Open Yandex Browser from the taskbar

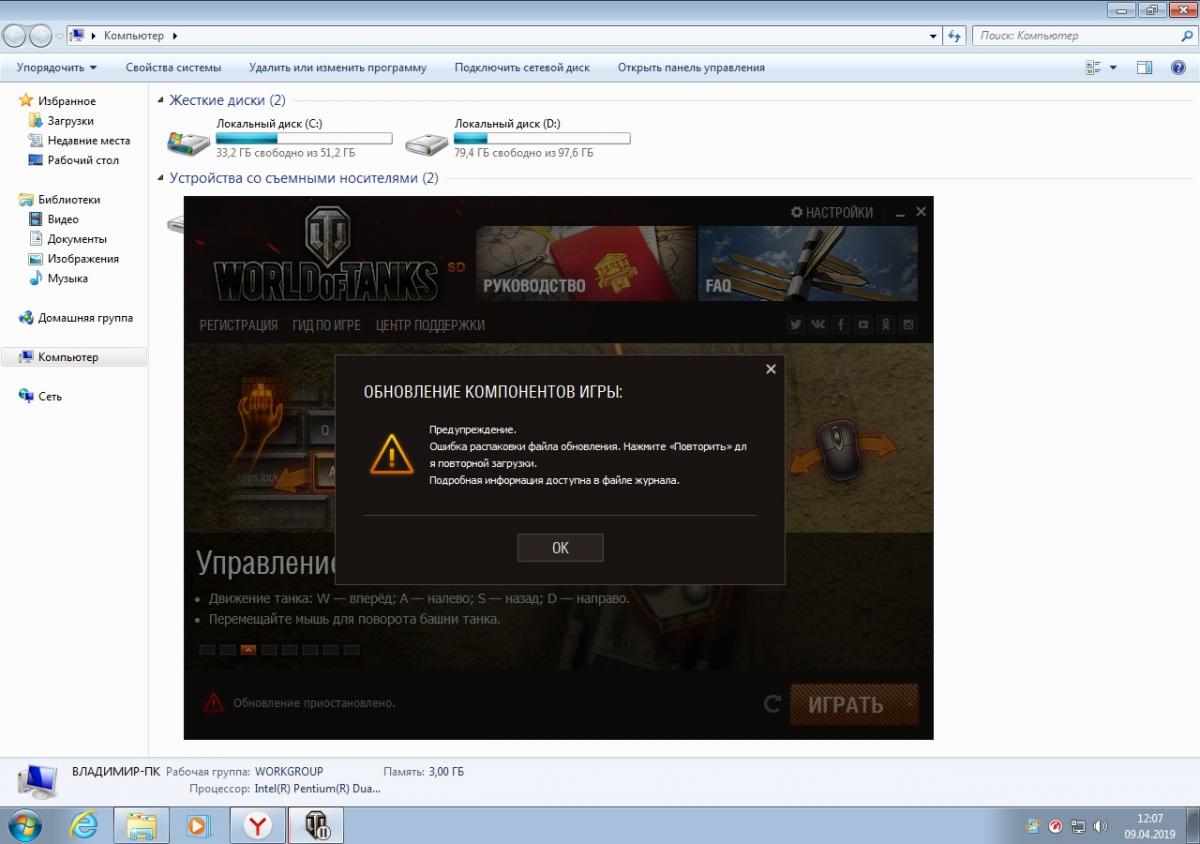[x=258, y=825]
